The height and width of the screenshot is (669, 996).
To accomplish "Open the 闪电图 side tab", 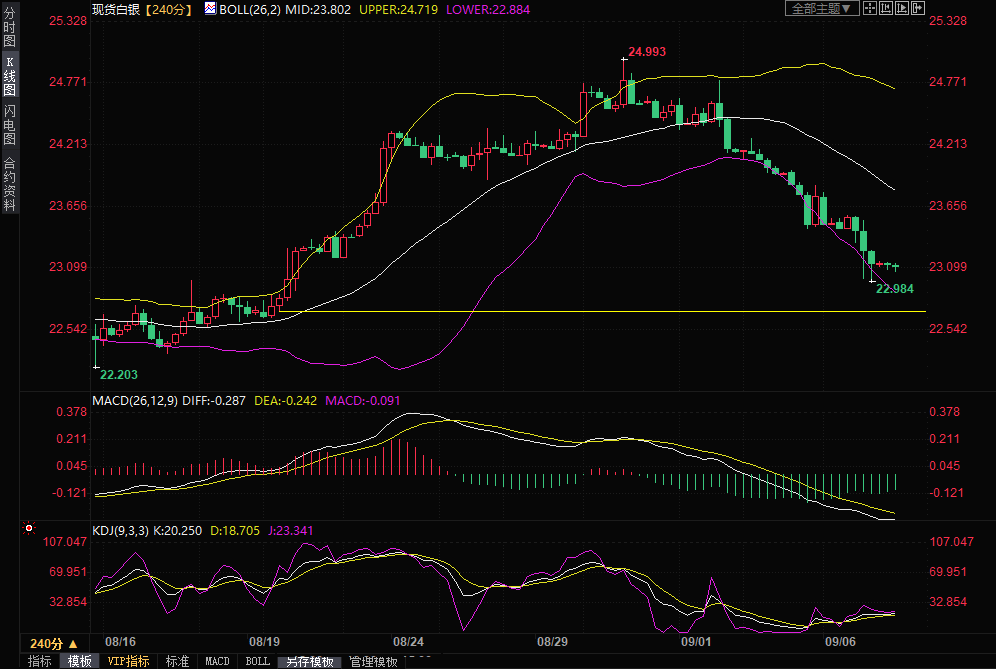I will [x=9, y=125].
